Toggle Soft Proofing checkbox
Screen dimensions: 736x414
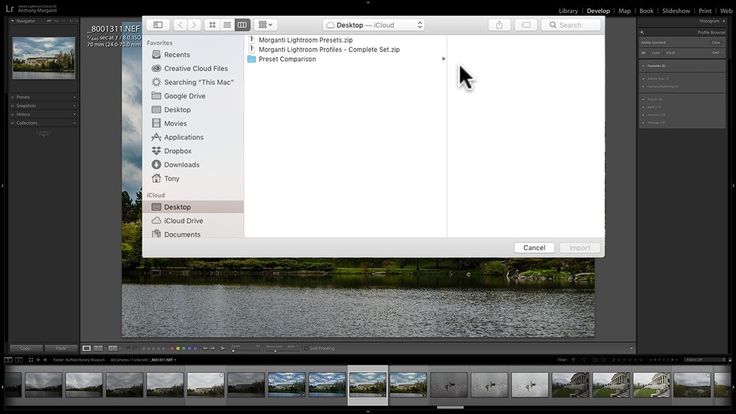tap(306, 348)
